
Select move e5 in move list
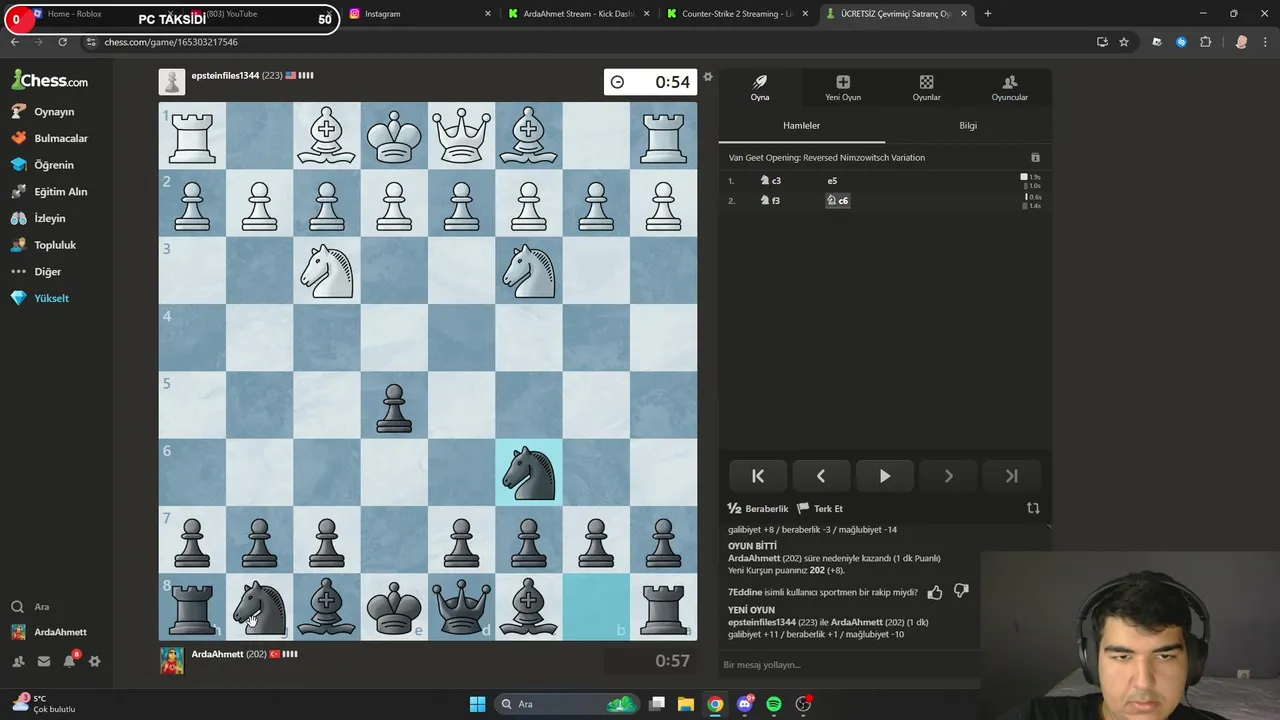tap(832, 181)
